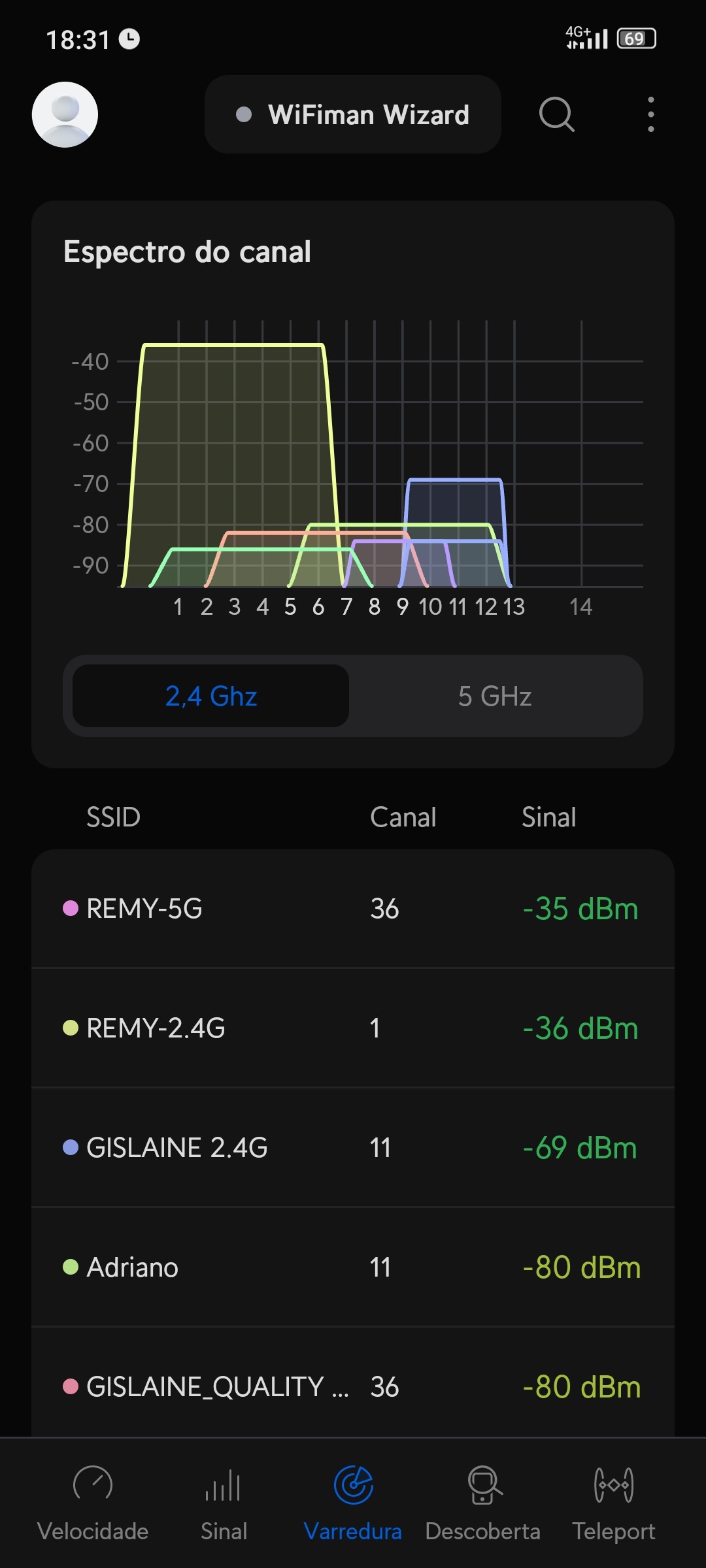Tap the battery indicator in status bar
This screenshot has width=706, height=1568.
pos(636,39)
